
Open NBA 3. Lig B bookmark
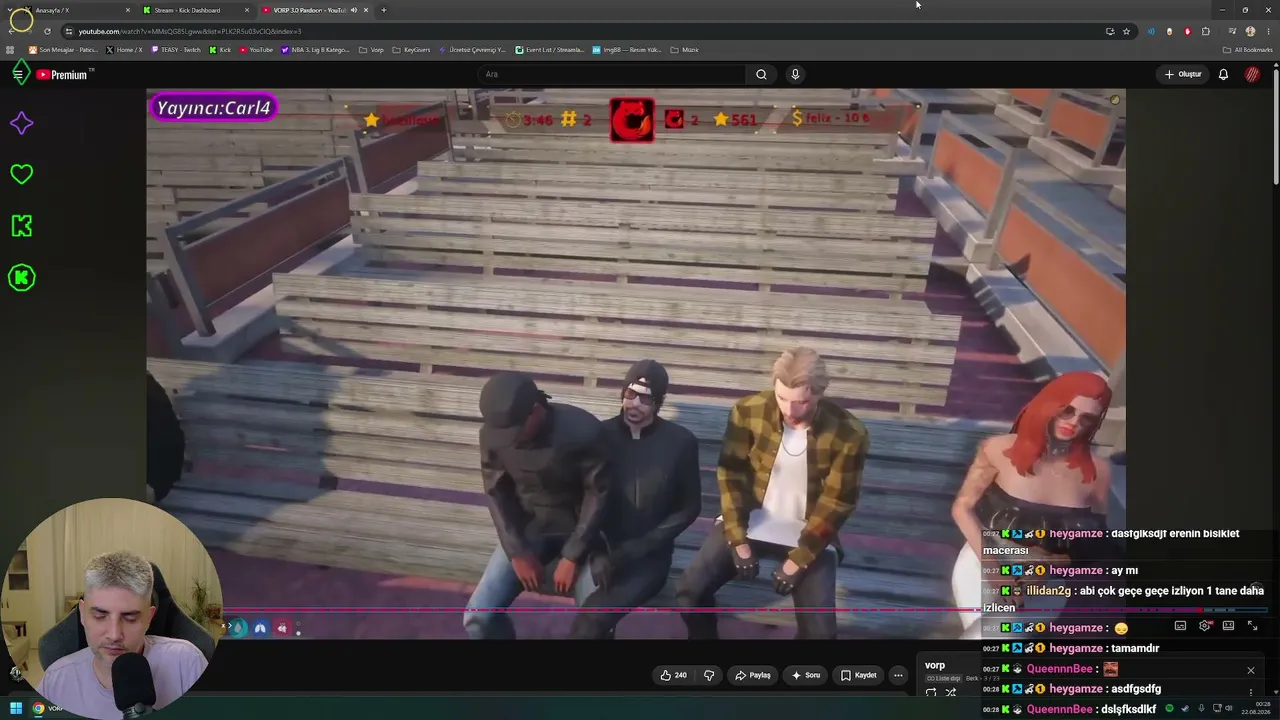315,49
